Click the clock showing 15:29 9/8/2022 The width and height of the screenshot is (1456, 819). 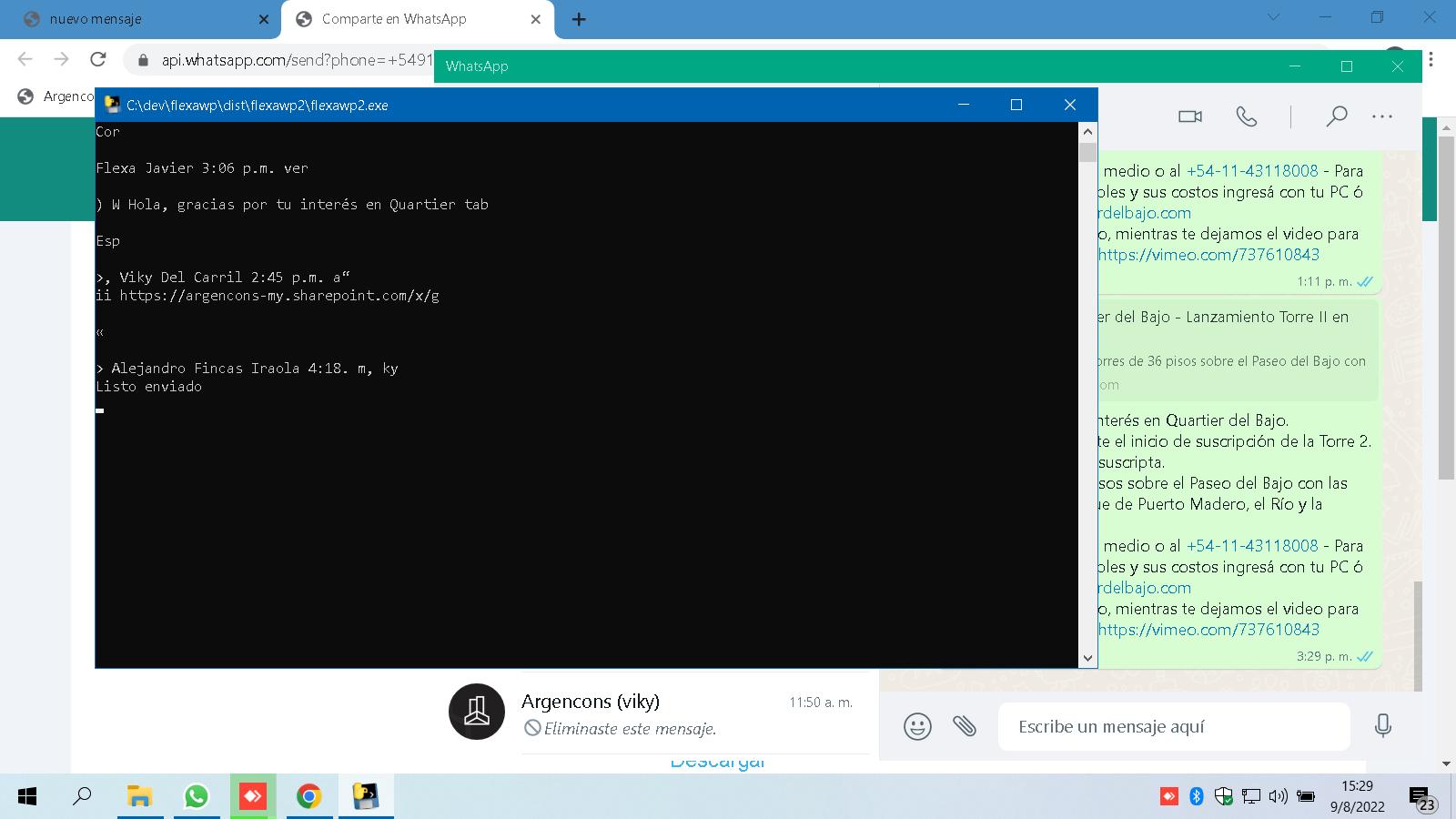(x=1357, y=796)
